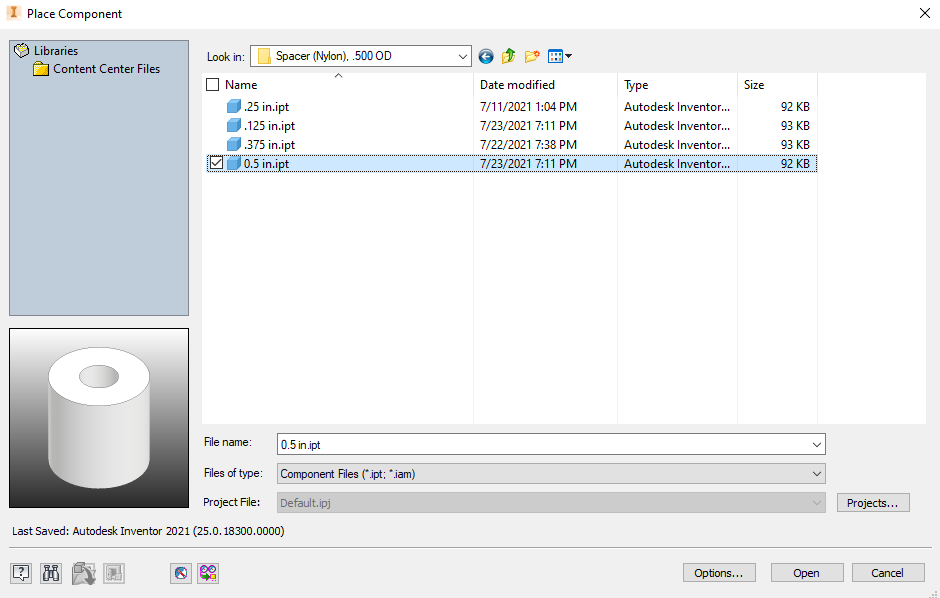Click the Open button
This screenshot has height=598, width=940.
point(807,573)
